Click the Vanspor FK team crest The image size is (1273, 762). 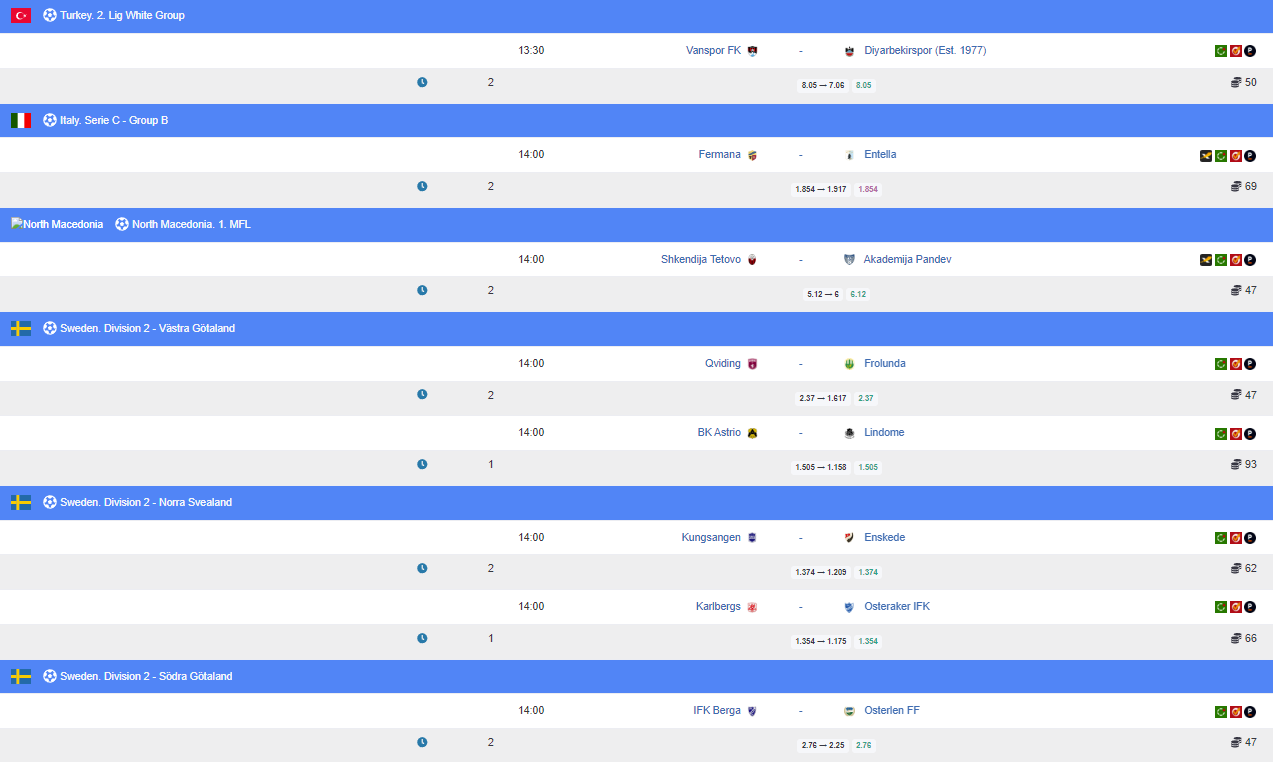point(753,51)
